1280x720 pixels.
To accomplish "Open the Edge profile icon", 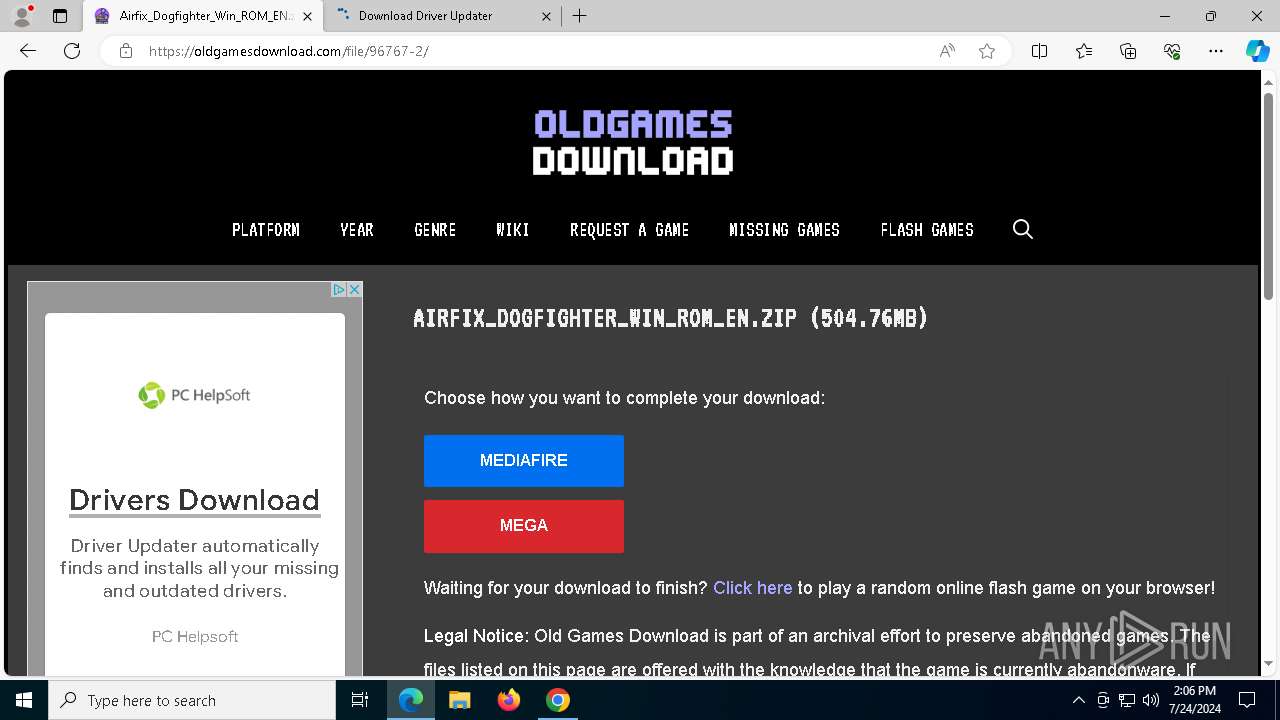I will tap(21, 16).
